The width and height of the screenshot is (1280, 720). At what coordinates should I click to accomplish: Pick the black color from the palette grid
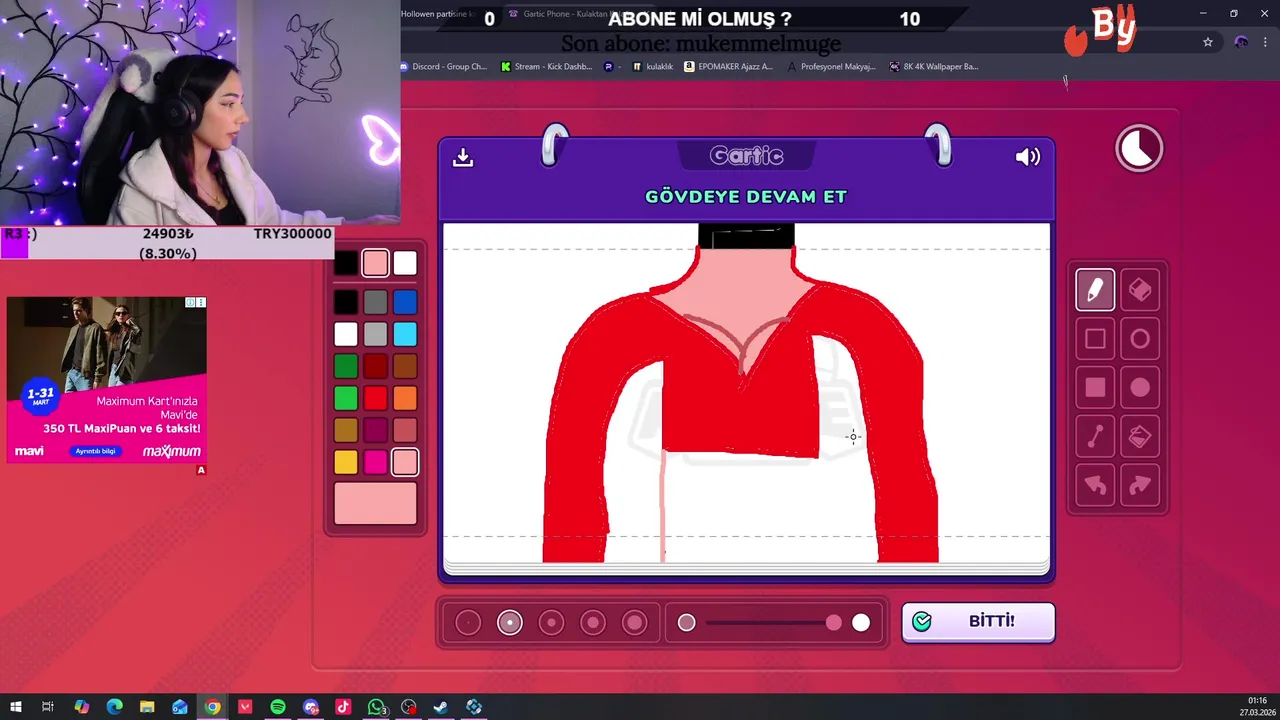coord(345,302)
